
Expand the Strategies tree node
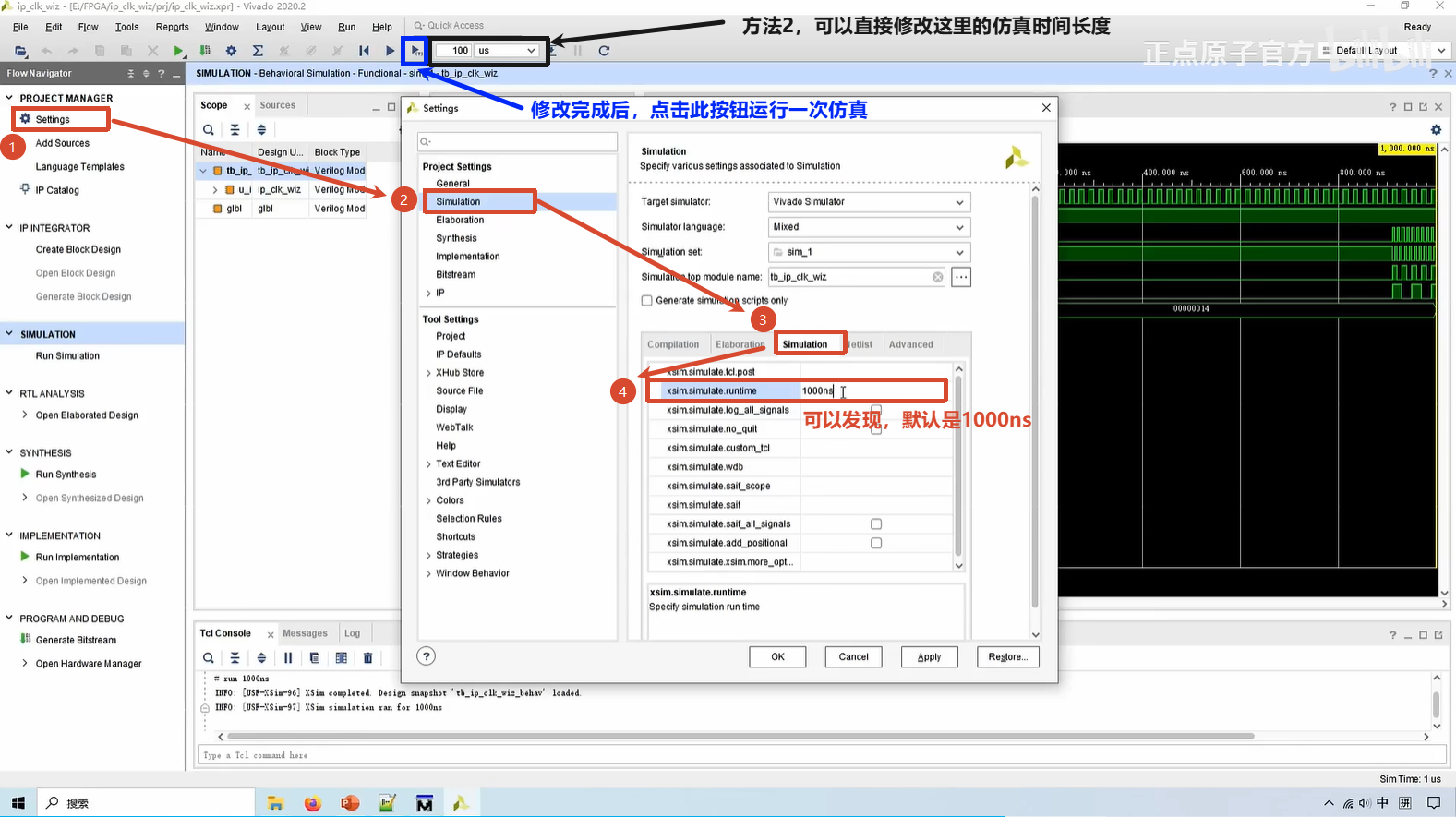click(428, 556)
